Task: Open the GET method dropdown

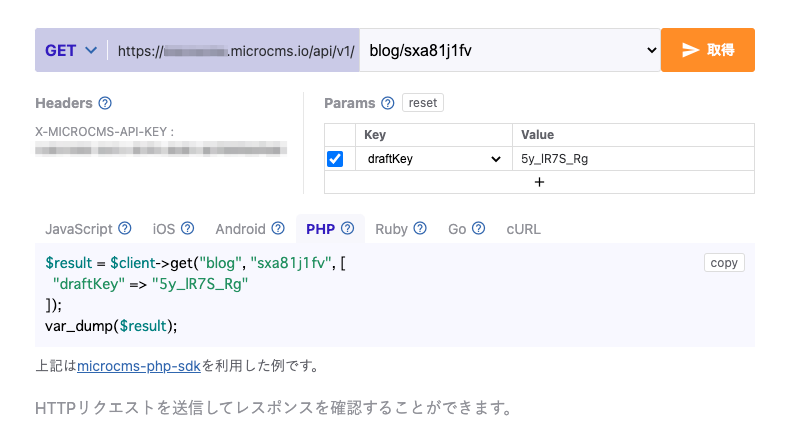Action: tap(71, 50)
